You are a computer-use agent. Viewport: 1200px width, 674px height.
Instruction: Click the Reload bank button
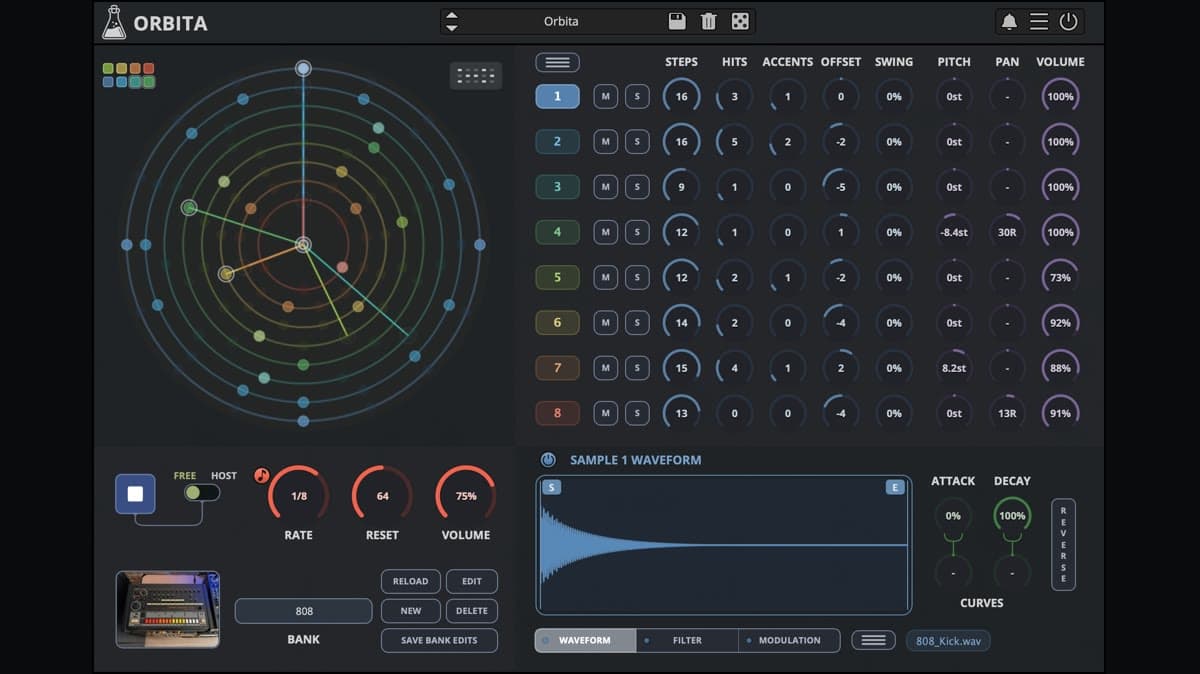tap(410, 581)
